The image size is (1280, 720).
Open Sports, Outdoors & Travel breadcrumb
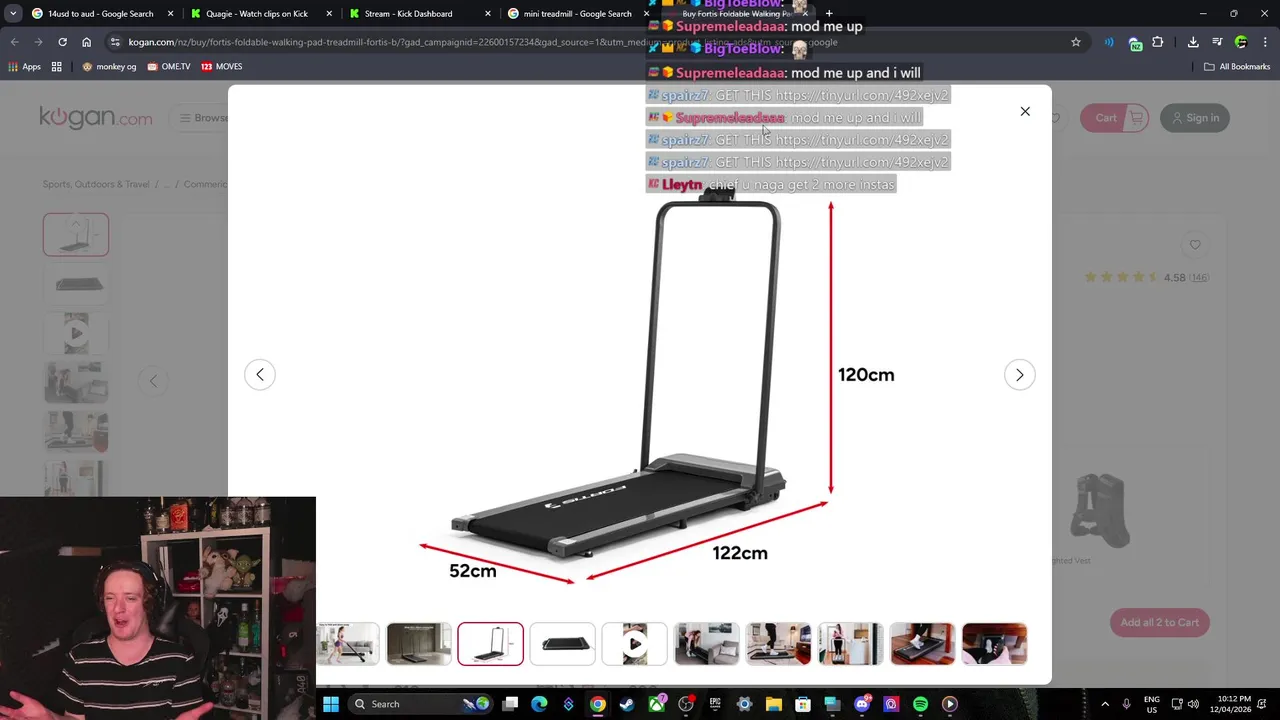[96, 184]
